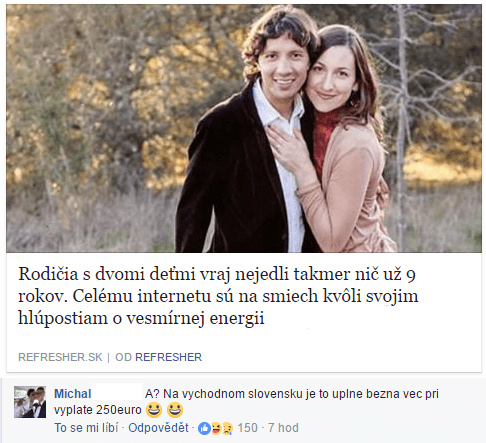The image size is (486, 443).
Task: Click the 'OD' byline label
Action: 123,357
